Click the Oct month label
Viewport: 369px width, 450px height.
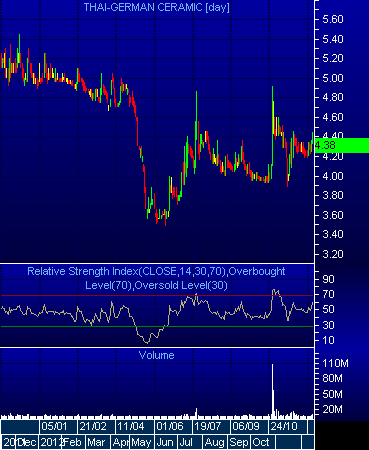point(261,442)
